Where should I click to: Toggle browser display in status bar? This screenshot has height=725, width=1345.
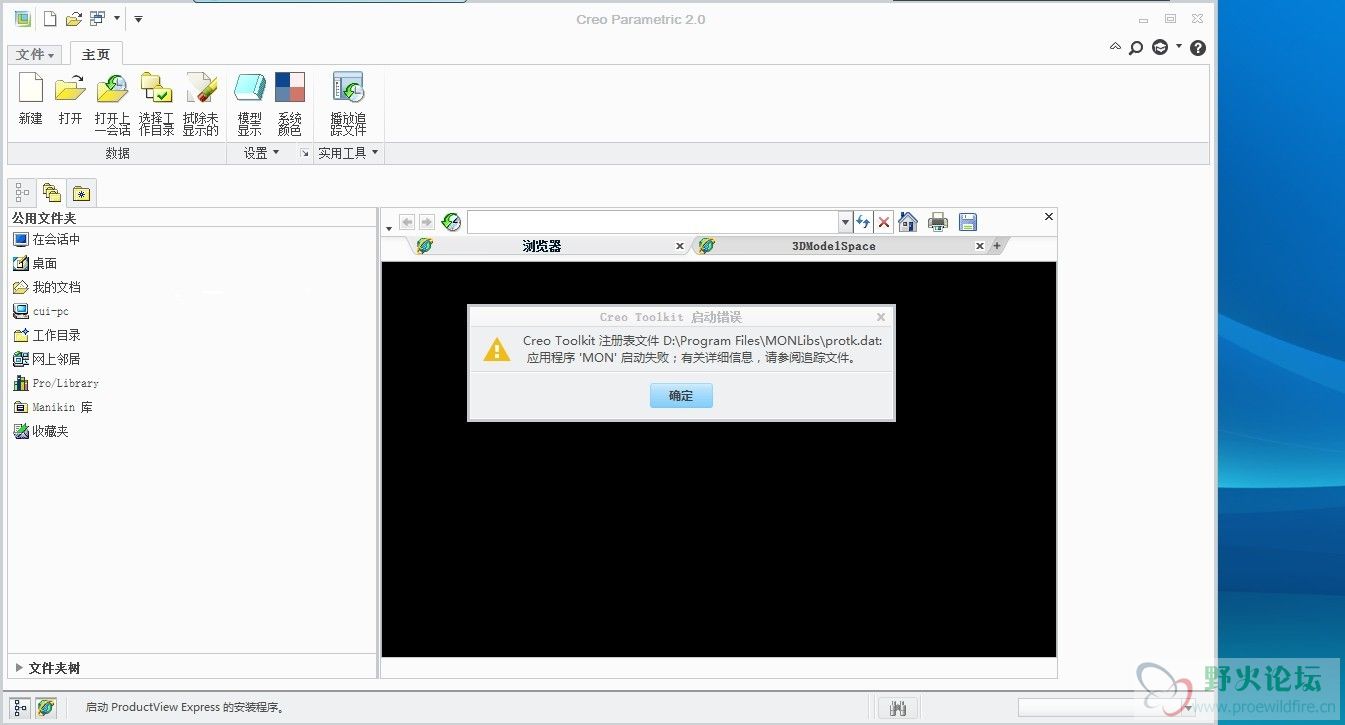click(x=46, y=707)
